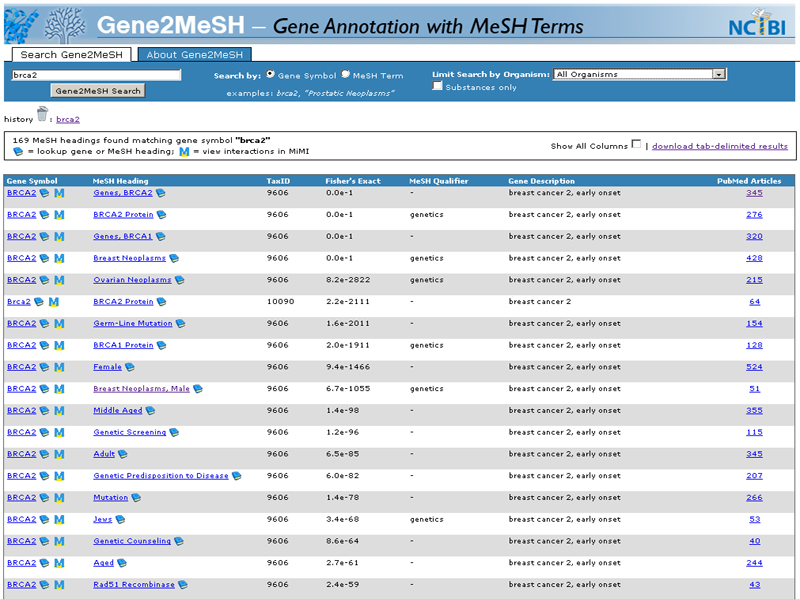
Task: Open the 51 PubMed articles link
Action: [x=755, y=389]
